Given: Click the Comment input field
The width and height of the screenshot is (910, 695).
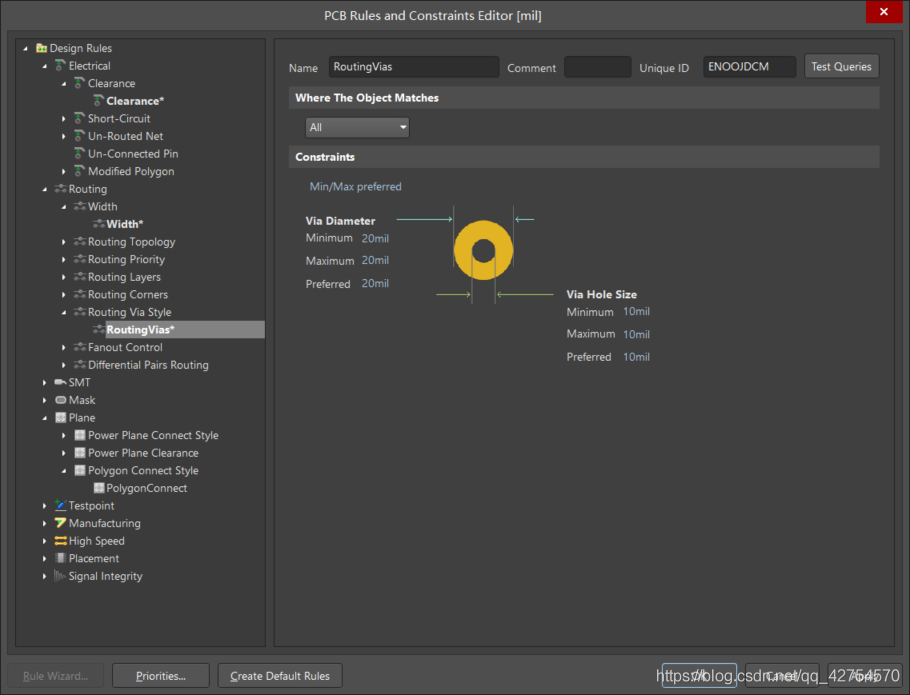Looking at the screenshot, I should coord(597,67).
